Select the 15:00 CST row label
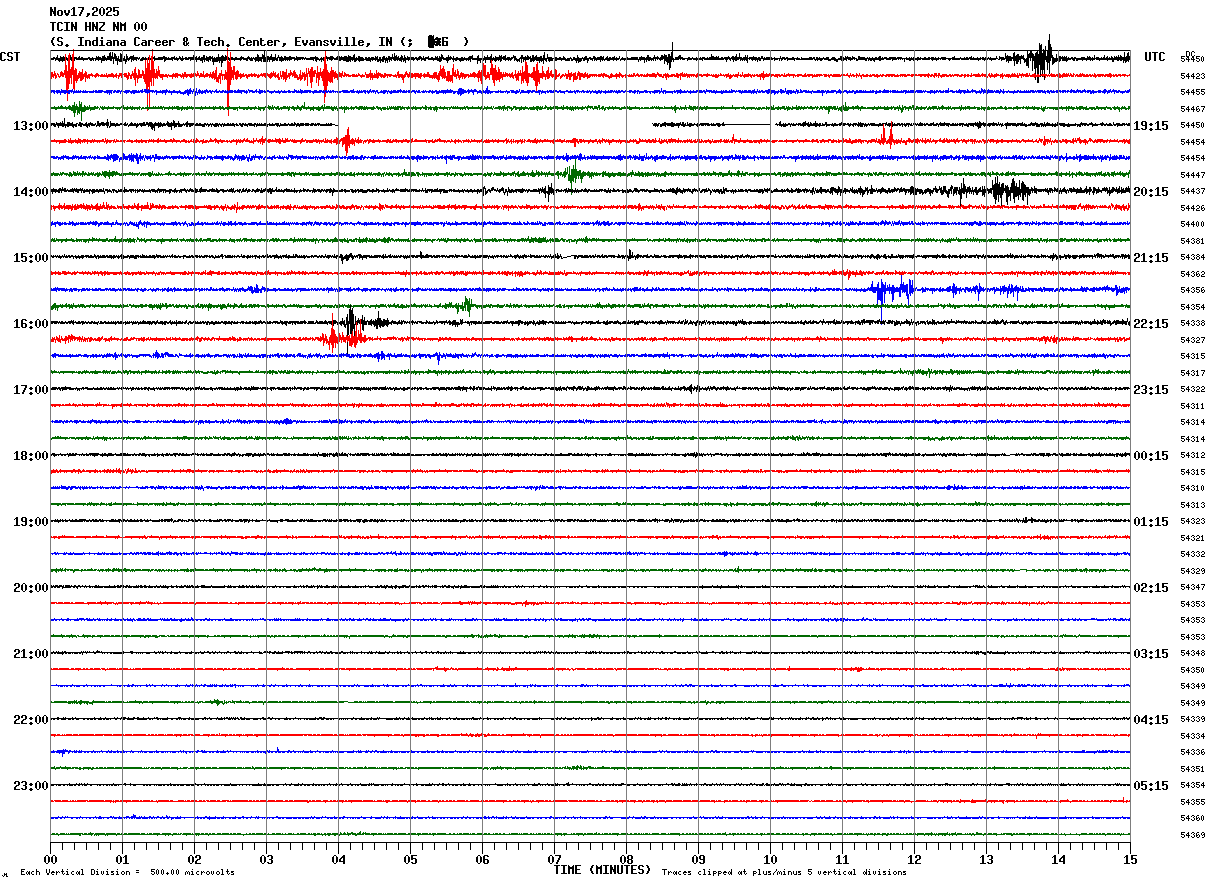Viewport: 1210px width, 886px height. 30,258
